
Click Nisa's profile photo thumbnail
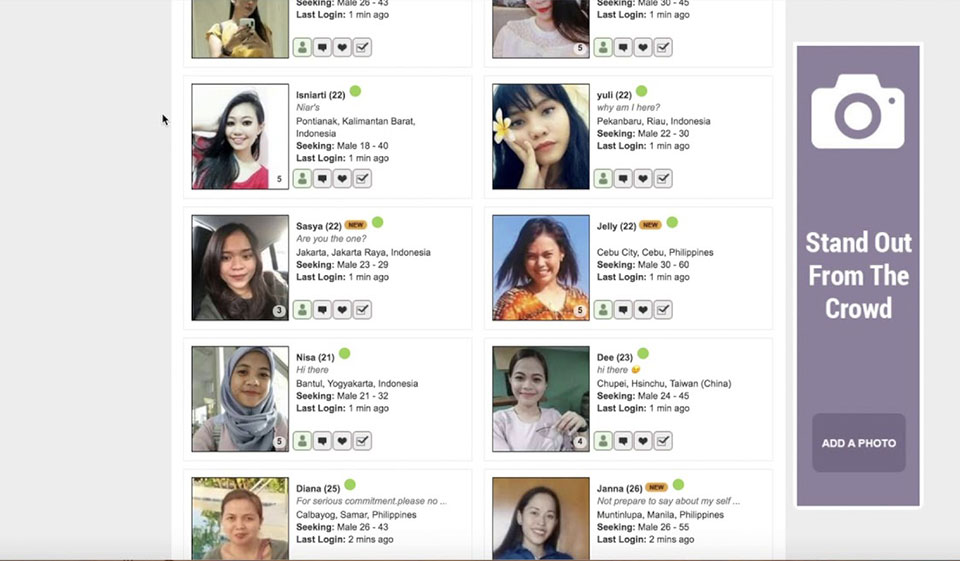[x=240, y=399]
